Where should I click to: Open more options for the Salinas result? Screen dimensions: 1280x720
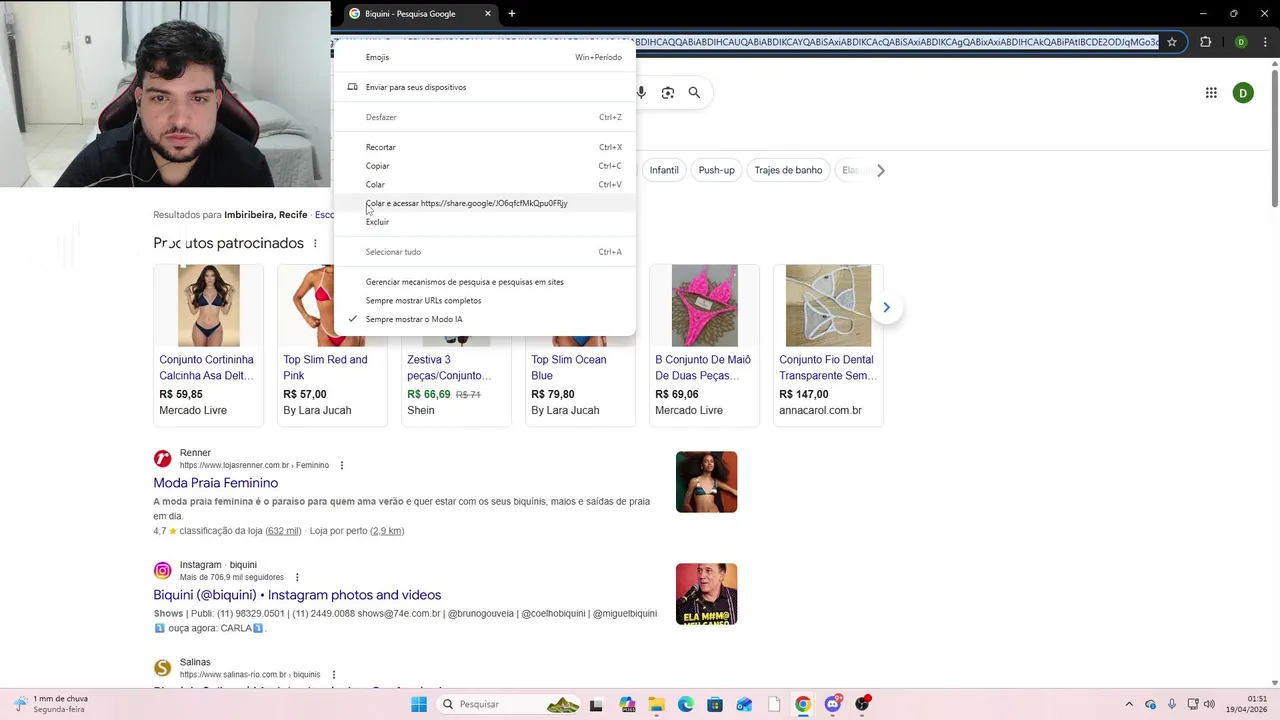(x=333, y=674)
